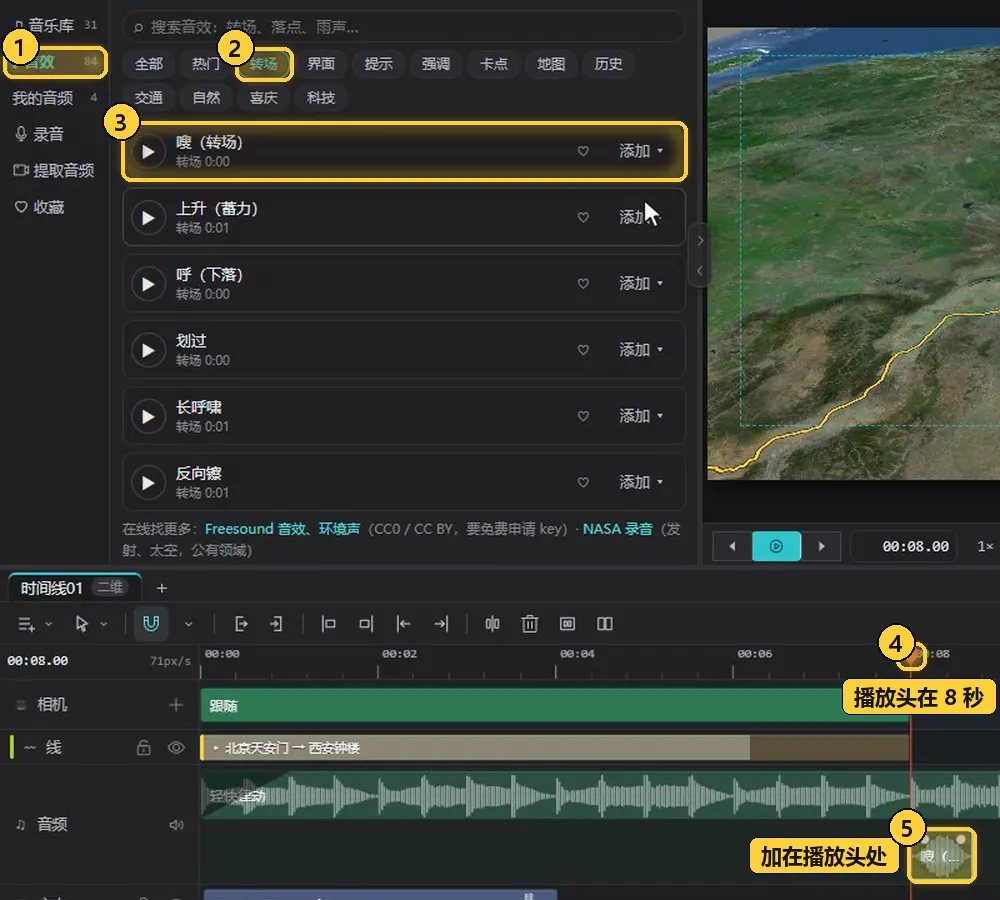
Task: Open the selection tool dropdown arrow
Action: click(x=104, y=624)
